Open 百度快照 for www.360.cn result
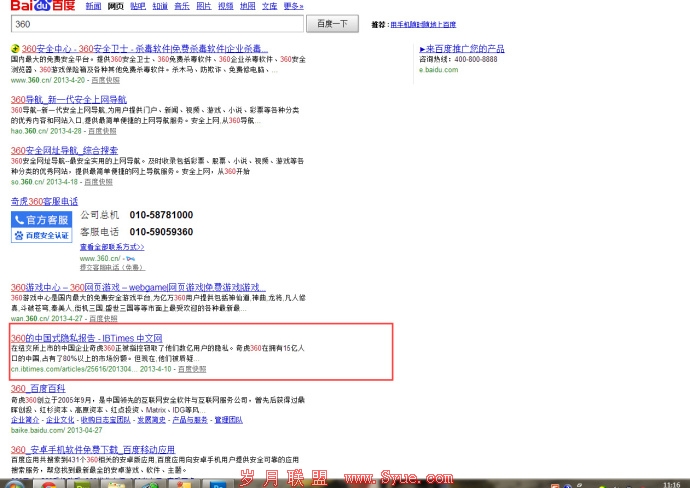690x488 pixels. (106, 80)
